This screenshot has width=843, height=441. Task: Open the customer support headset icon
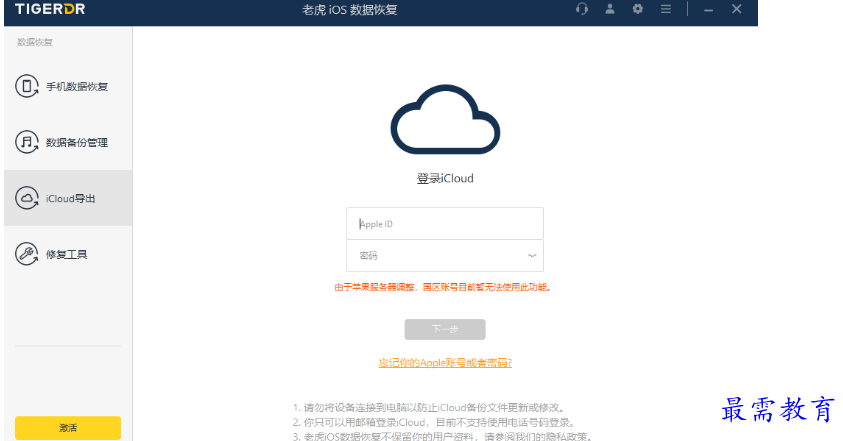coord(582,9)
